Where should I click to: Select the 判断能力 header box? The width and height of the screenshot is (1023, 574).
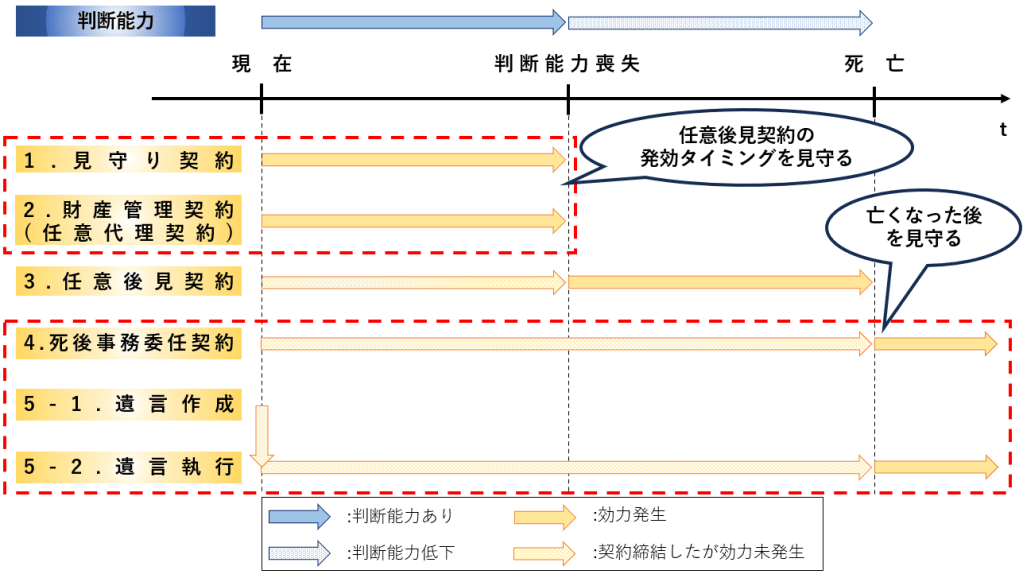115,20
